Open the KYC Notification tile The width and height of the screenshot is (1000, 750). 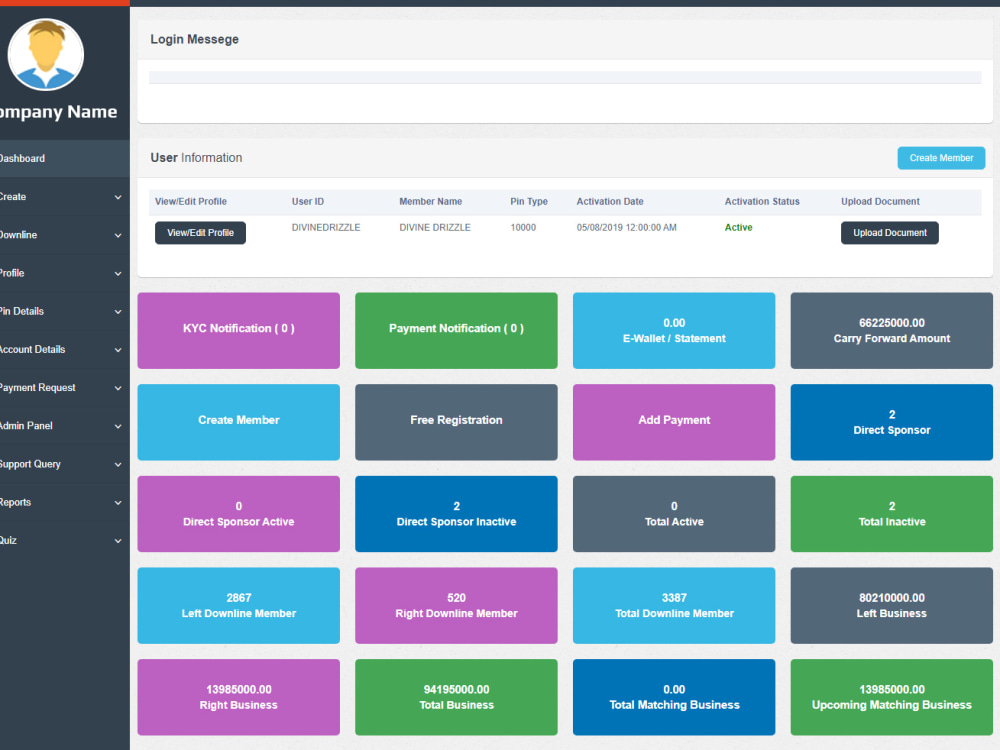(239, 330)
